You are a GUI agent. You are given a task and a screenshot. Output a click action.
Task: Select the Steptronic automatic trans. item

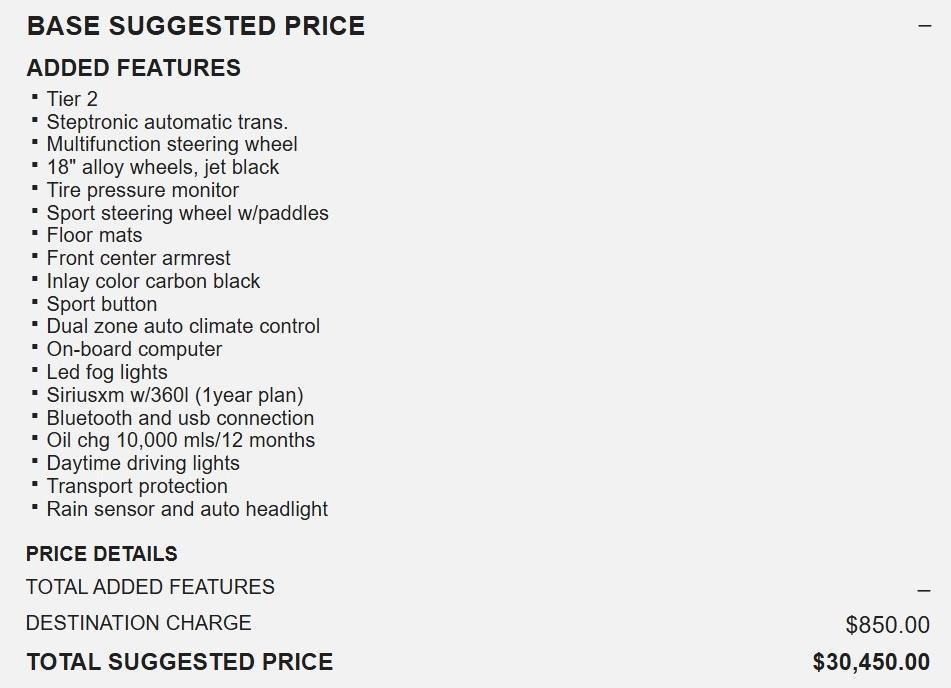pyautogui.click(x=167, y=122)
